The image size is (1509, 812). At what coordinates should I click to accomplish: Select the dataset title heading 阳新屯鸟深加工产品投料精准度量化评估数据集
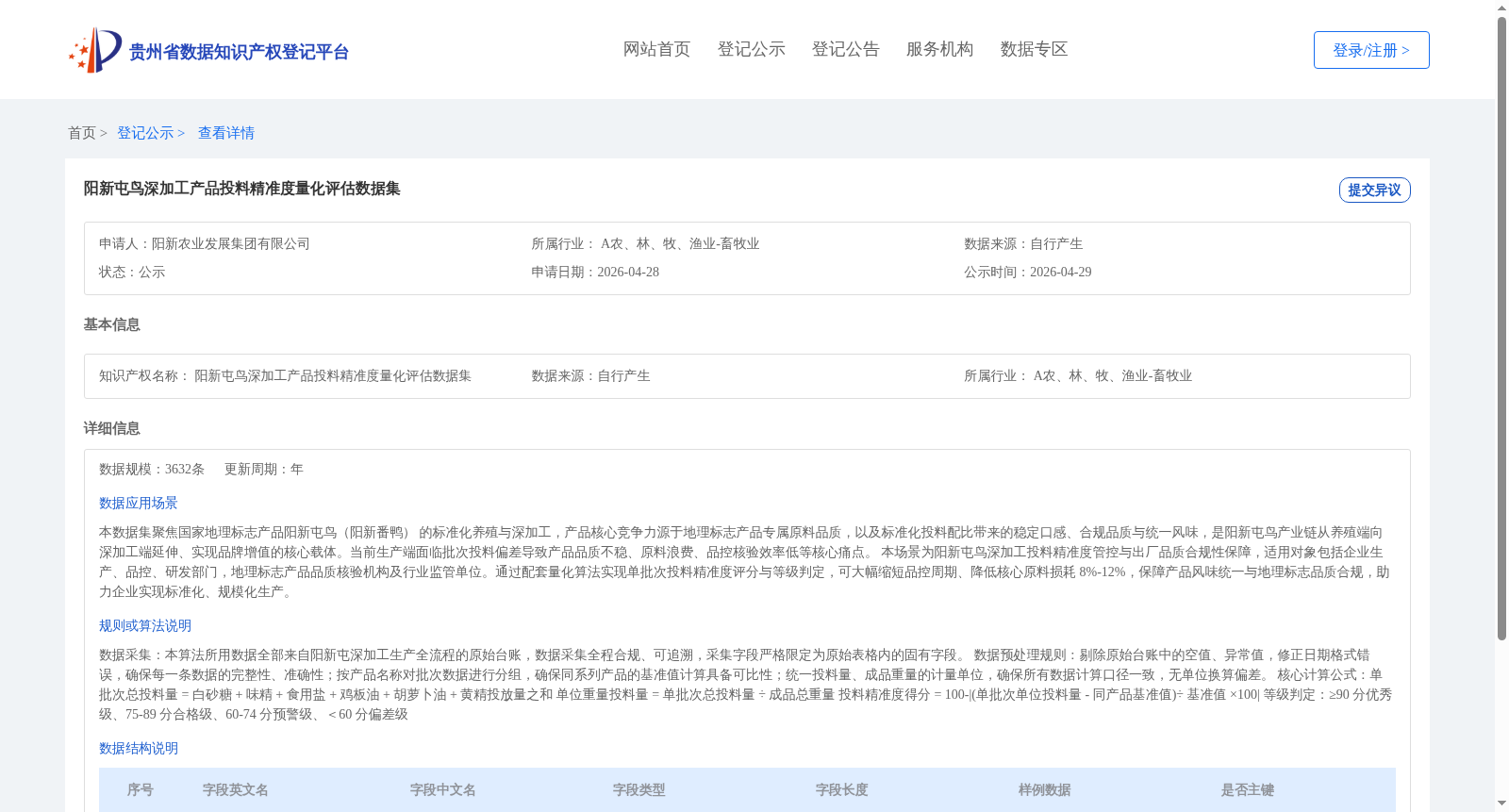[x=242, y=189]
